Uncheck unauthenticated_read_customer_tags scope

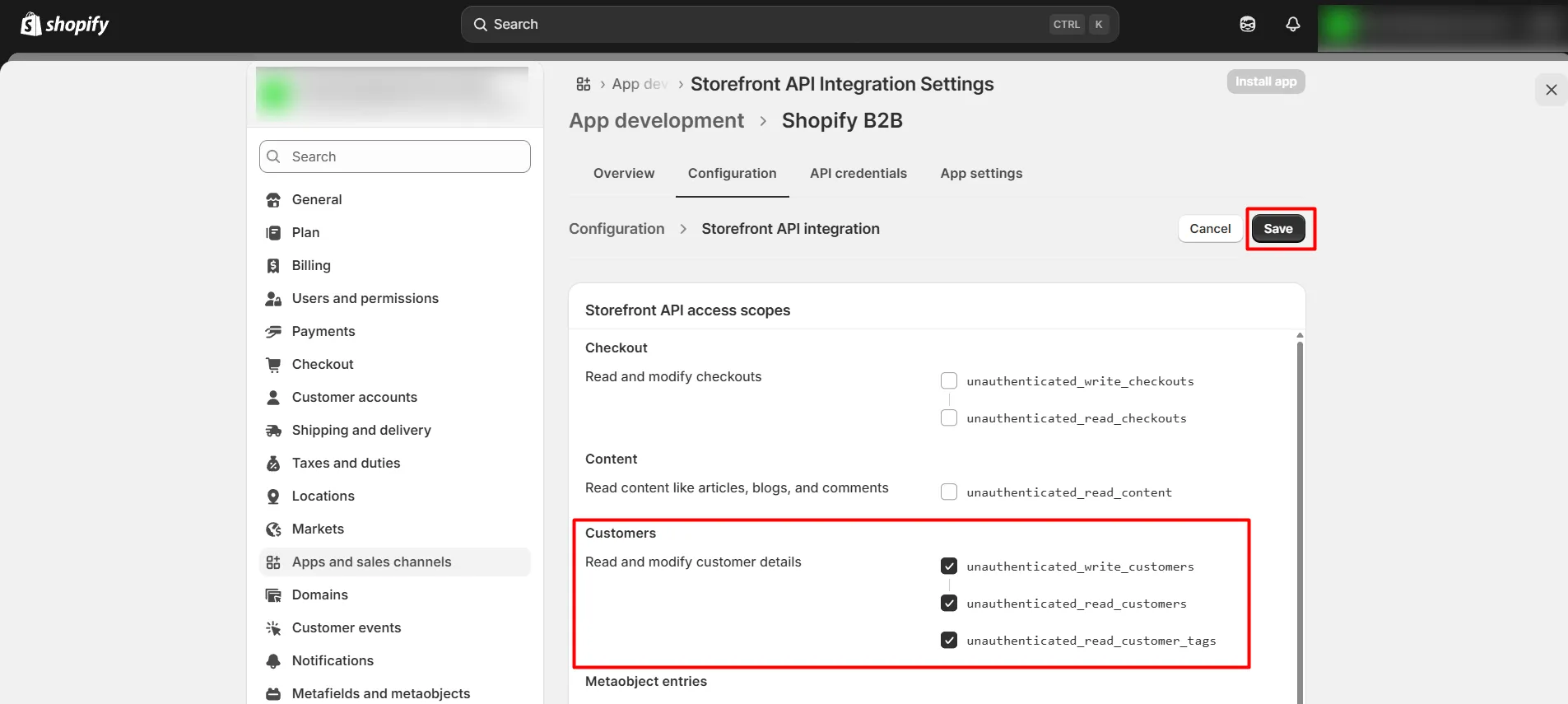click(949, 640)
